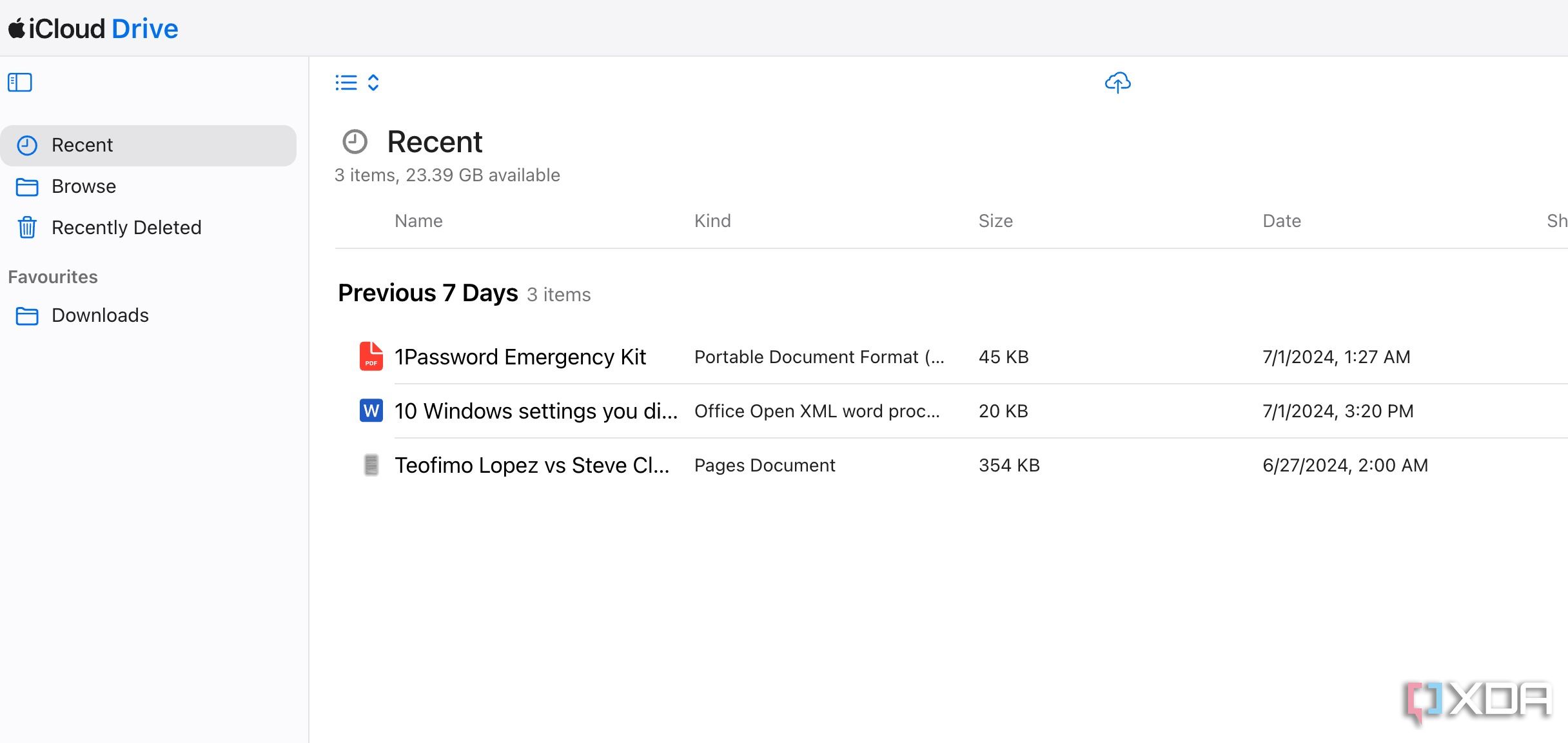Click the Recent clock sidebar icon

click(27, 145)
